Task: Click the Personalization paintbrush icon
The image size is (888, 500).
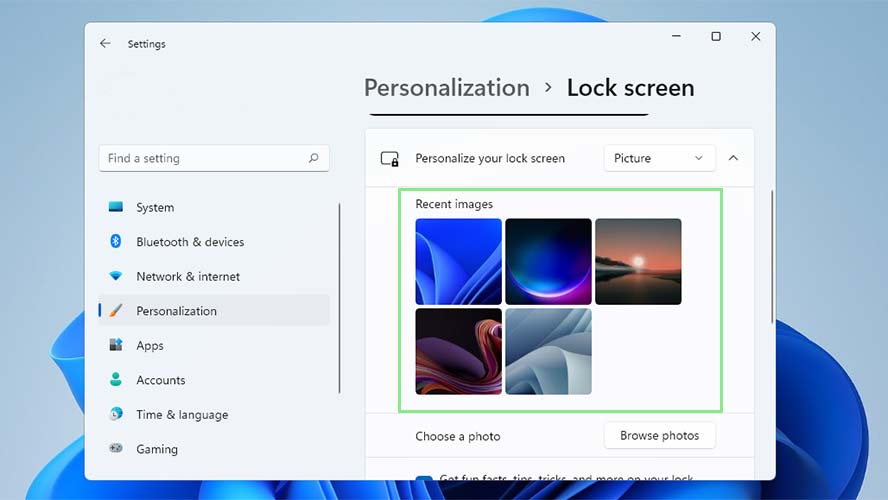Action: tap(116, 310)
